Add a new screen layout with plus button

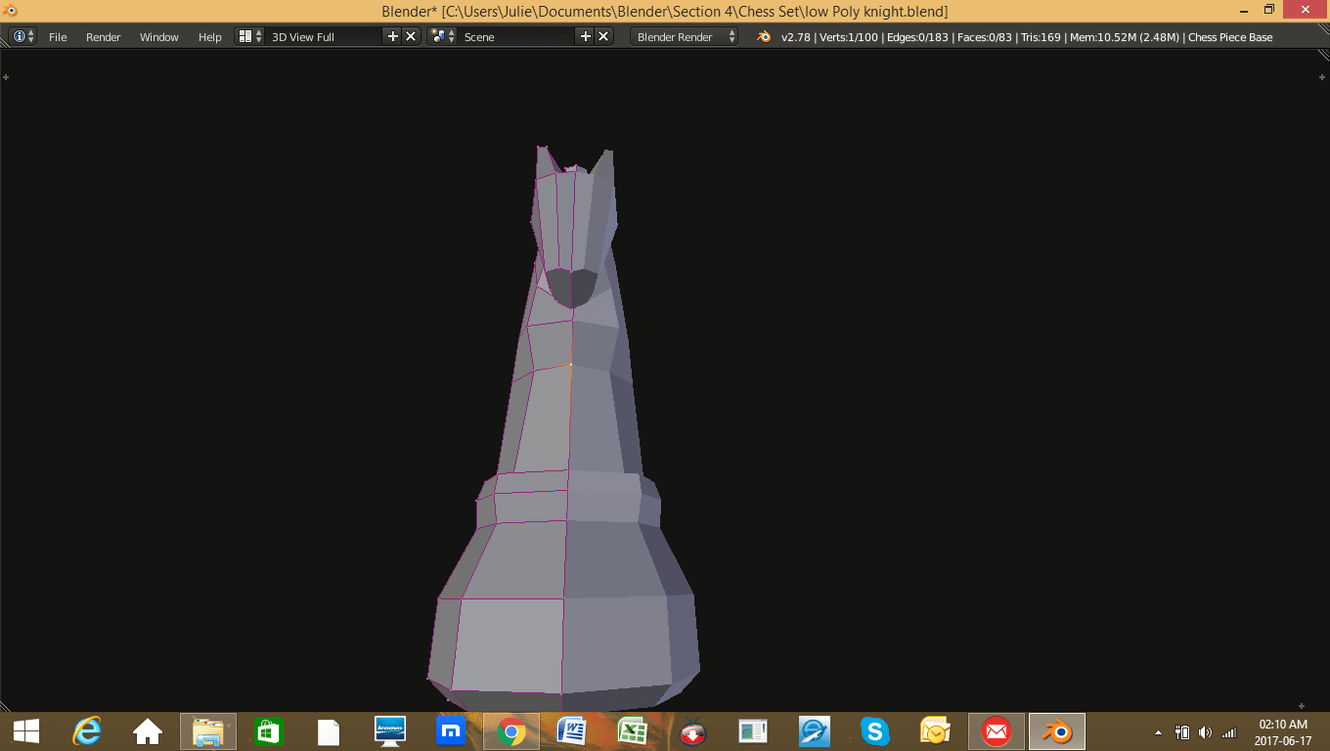[x=393, y=36]
